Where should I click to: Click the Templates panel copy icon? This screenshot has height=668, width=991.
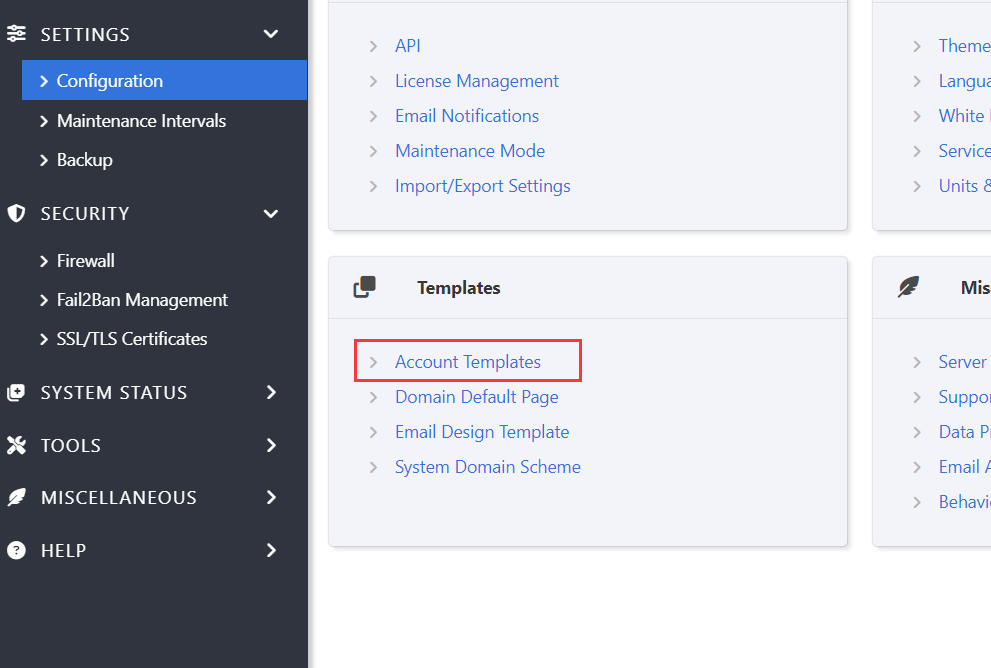coord(365,288)
